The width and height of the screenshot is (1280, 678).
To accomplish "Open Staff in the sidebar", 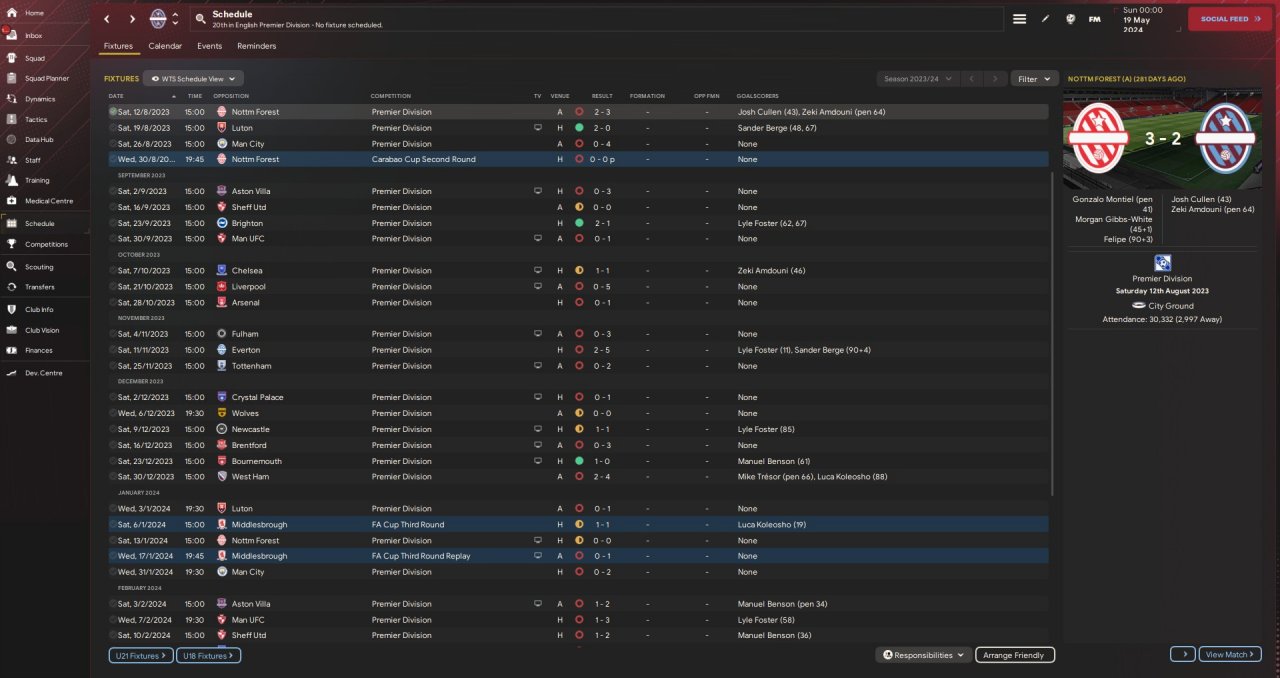I will (x=33, y=160).
